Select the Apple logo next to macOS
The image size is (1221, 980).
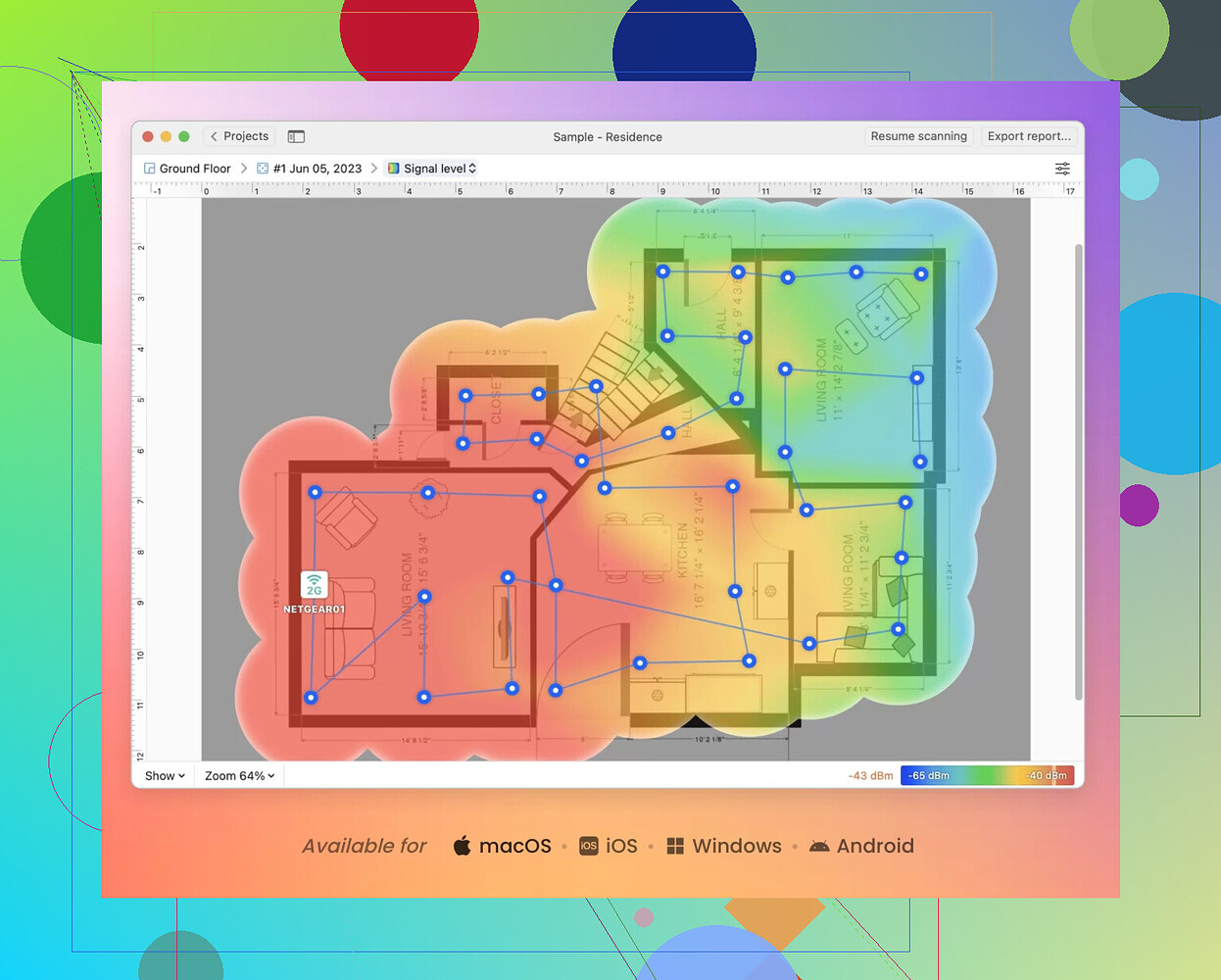(x=461, y=845)
